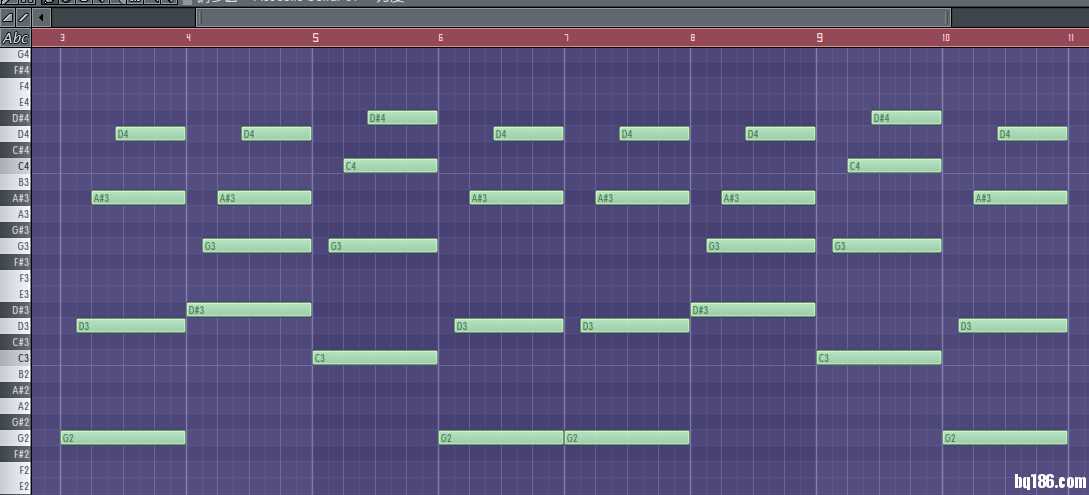Screen dimensions: 1089x495
Task: Click the Abc key labels button
Action: (x=15, y=38)
